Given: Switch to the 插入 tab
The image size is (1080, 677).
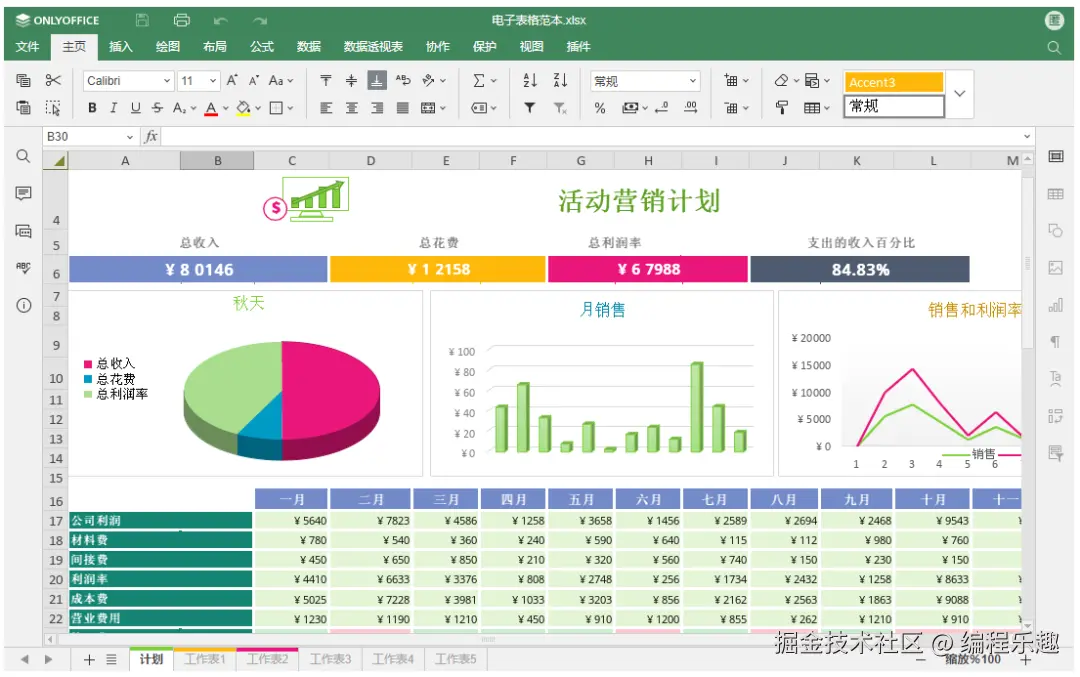Looking at the screenshot, I should click(x=121, y=46).
